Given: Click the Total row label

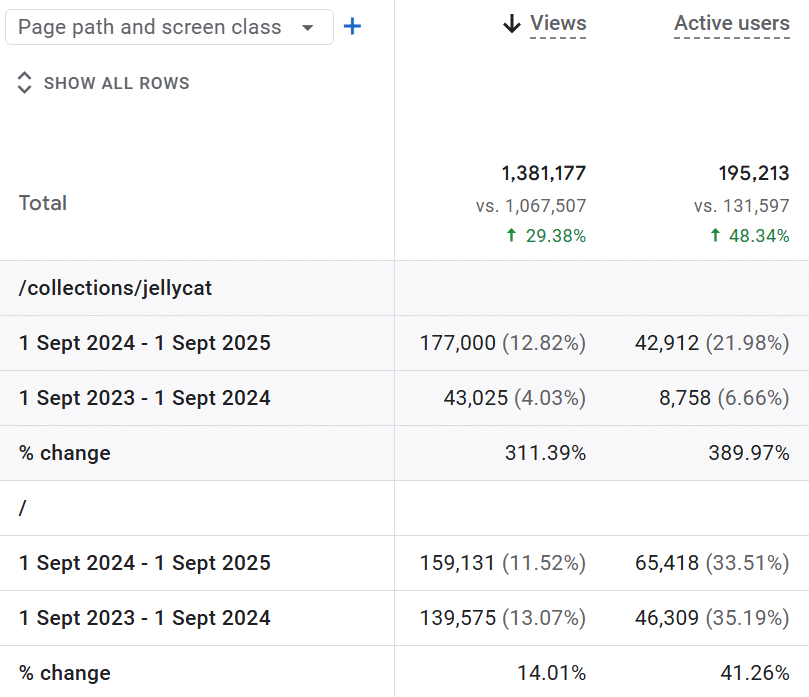Looking at the screenshot, I should [43, 203].
